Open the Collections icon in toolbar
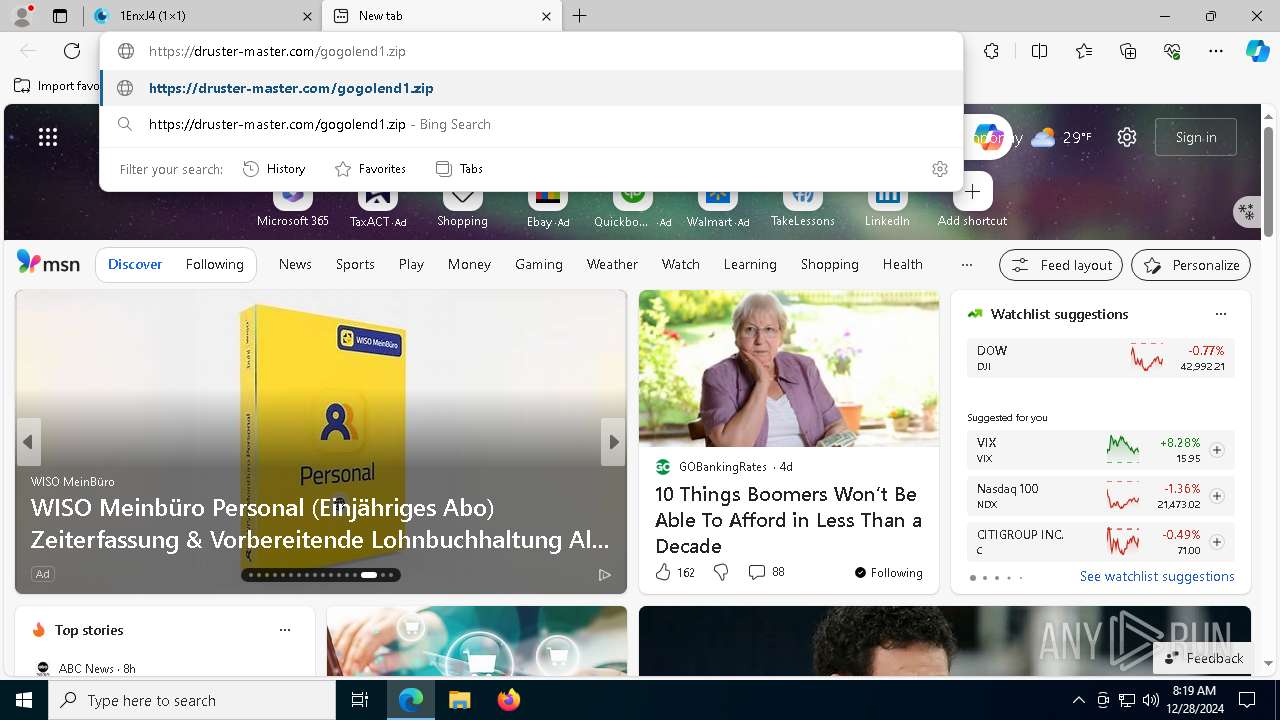The width and height of the screenshot is (1280, 720). [1128, 51]
